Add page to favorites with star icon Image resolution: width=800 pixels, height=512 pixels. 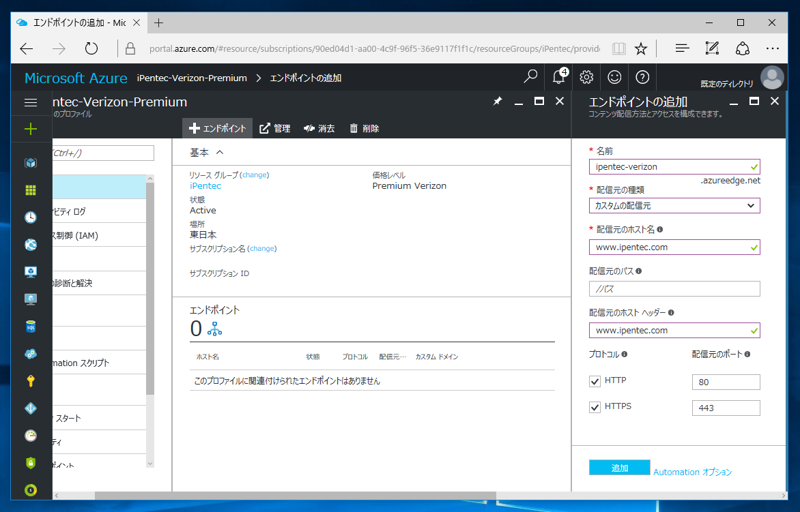point(641,48)
